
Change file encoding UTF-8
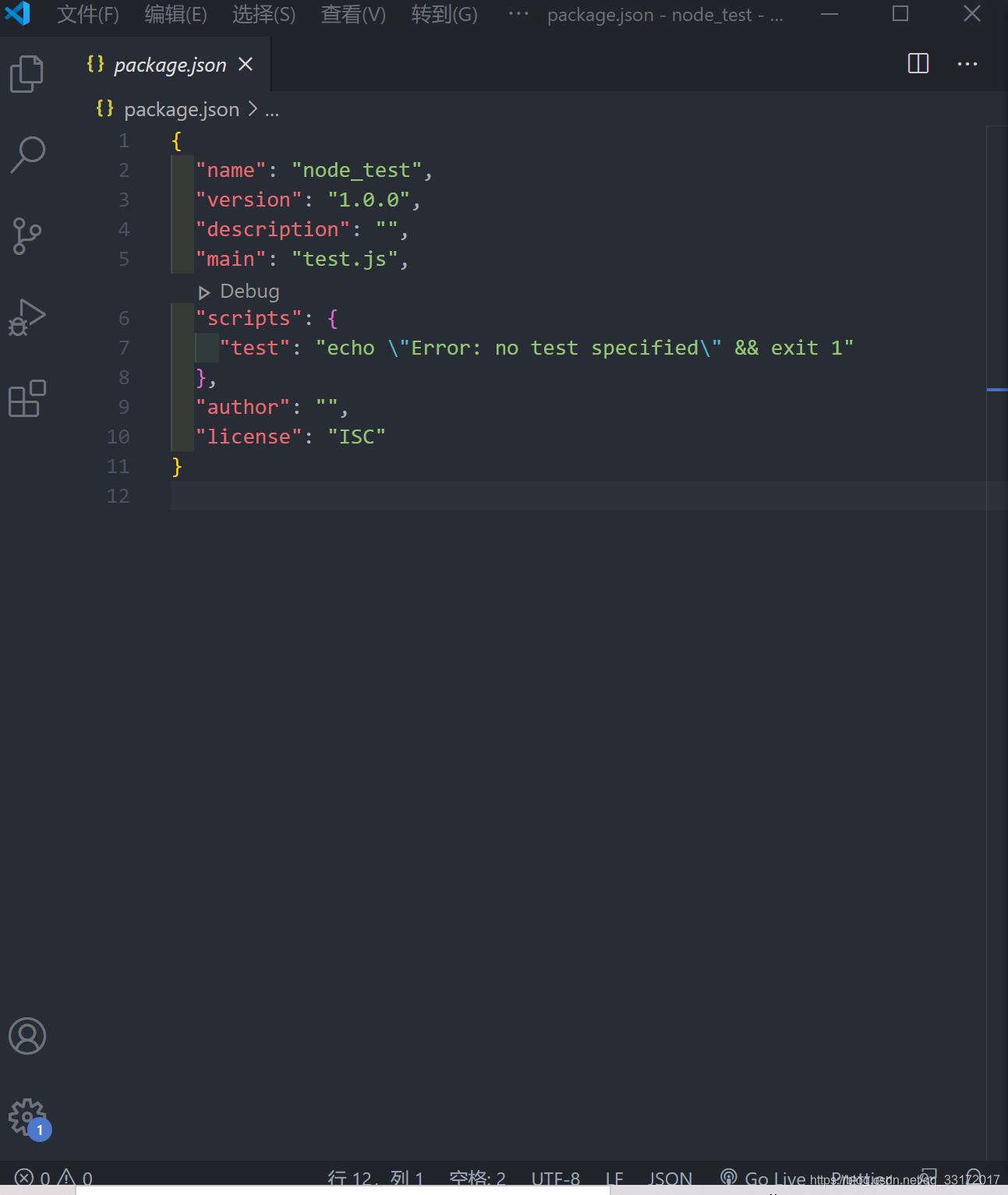point(556,1178)
